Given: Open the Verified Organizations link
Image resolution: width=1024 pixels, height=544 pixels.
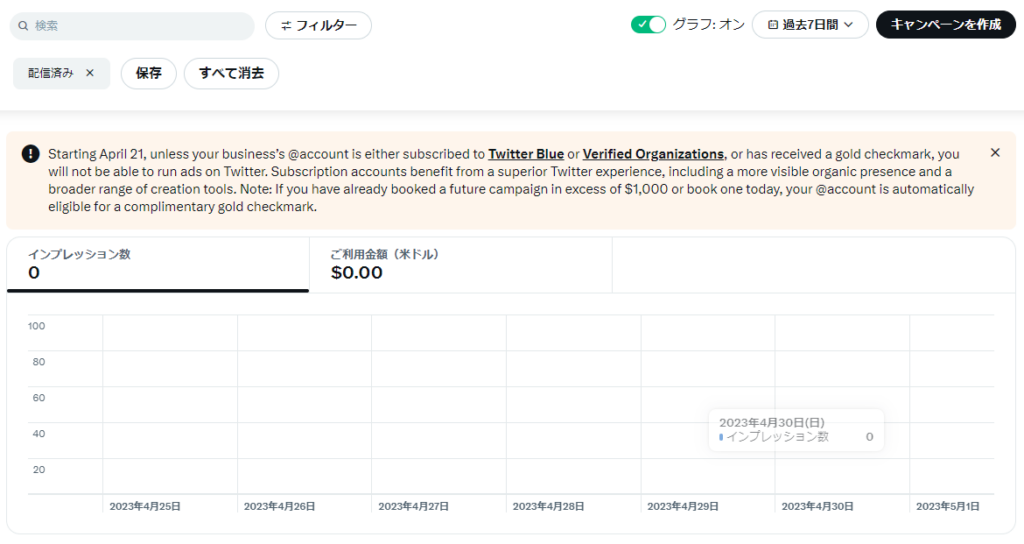Looking at the screenshot, I should click(x=653, y=154).
